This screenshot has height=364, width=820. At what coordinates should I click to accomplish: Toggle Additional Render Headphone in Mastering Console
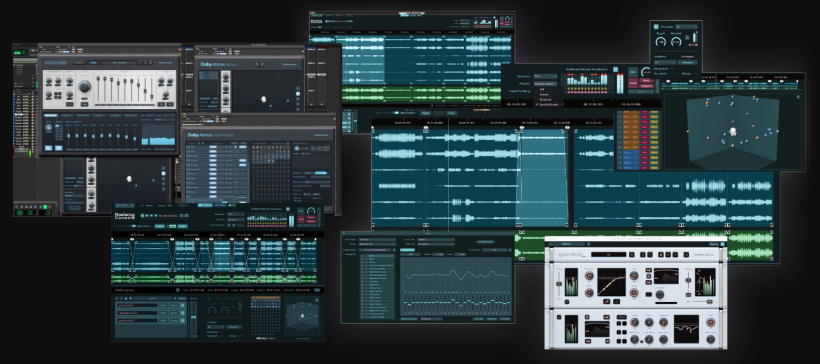coord(288,209)
